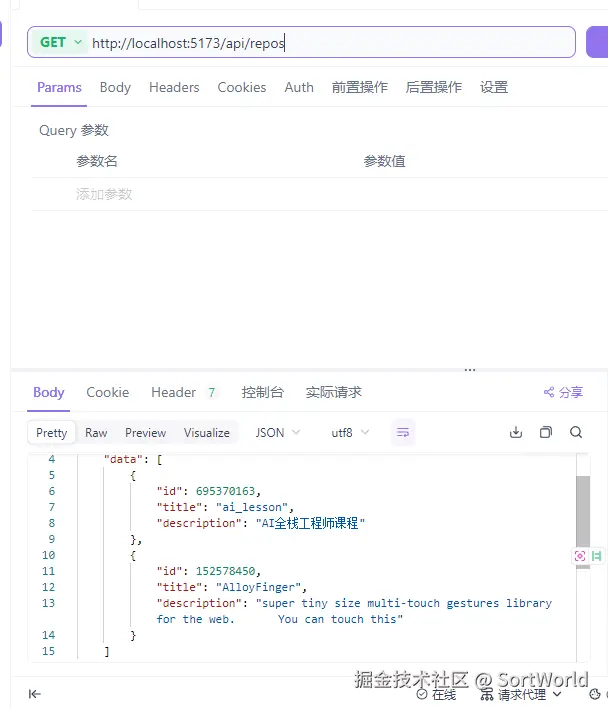Click the request URL input field
This screenshot has height=709, width=608.
tap(330, 43)
